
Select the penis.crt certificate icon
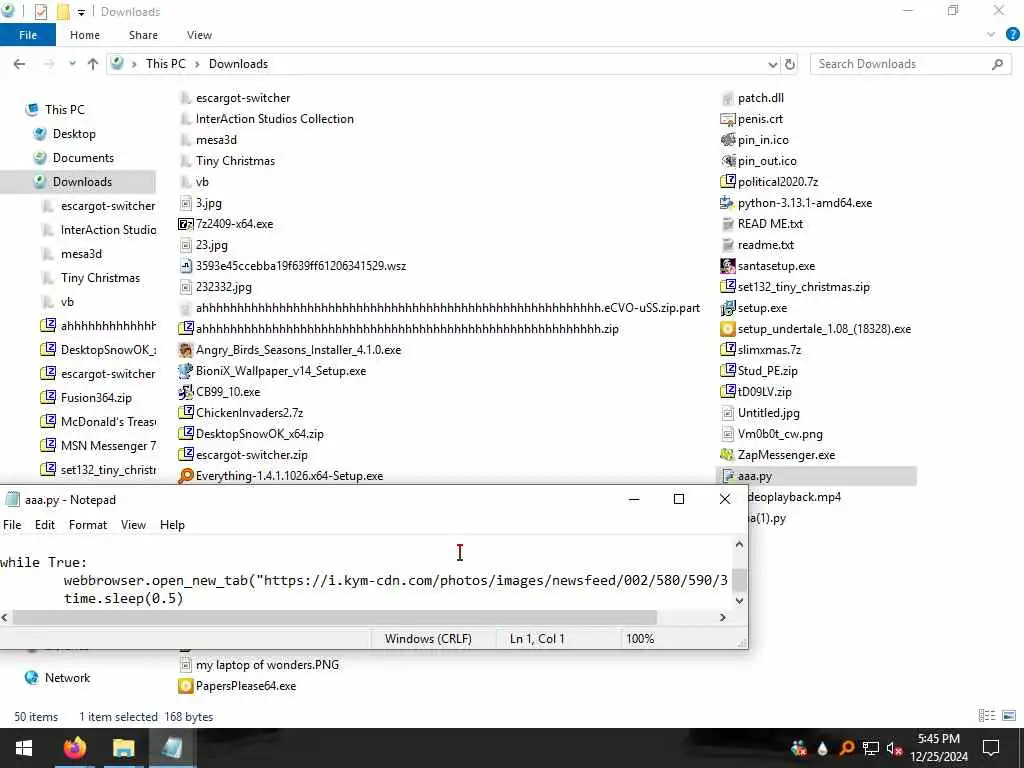coord(728,119)
